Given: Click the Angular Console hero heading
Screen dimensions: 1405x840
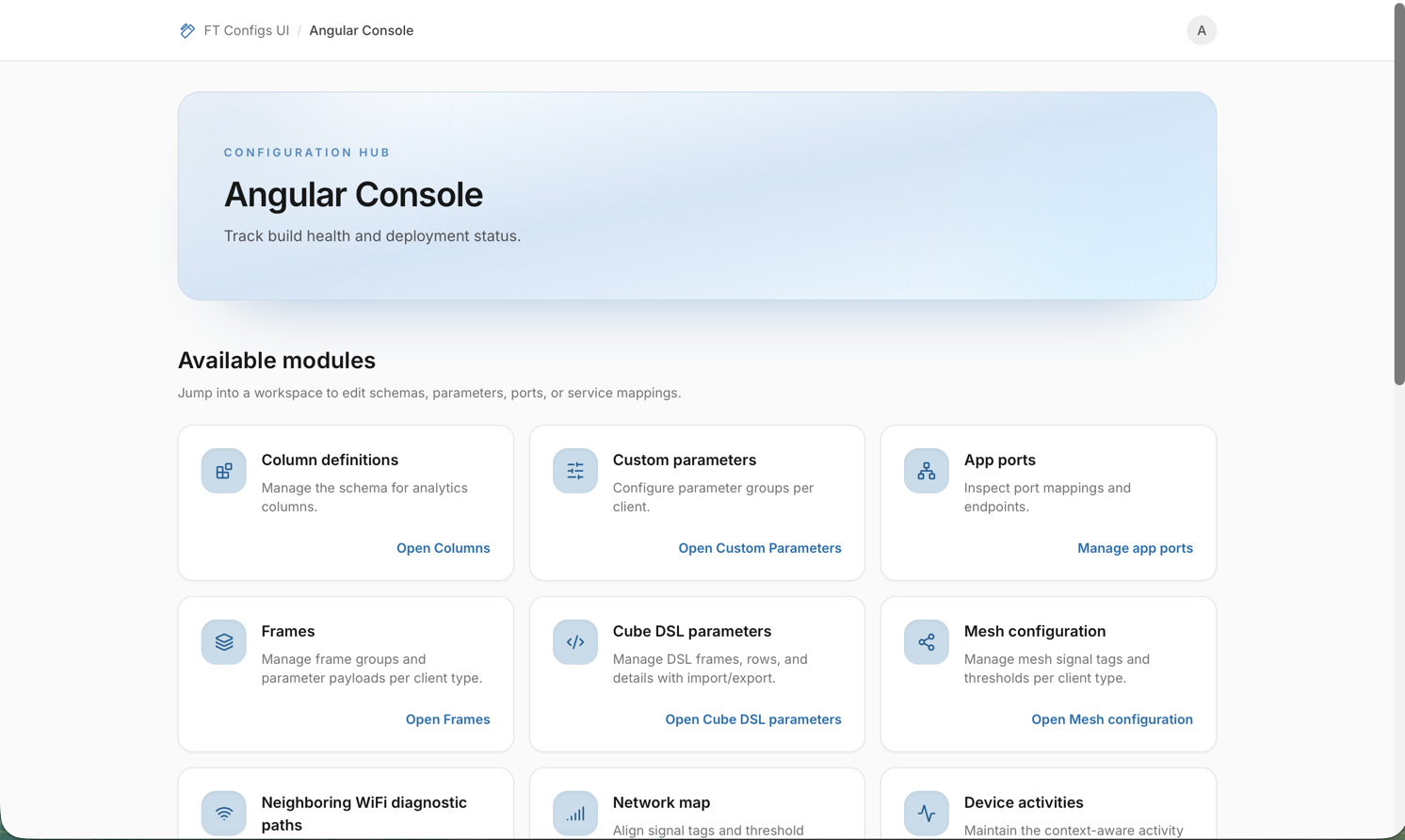Looking at the screenshot, I should [x=353, y=195].
